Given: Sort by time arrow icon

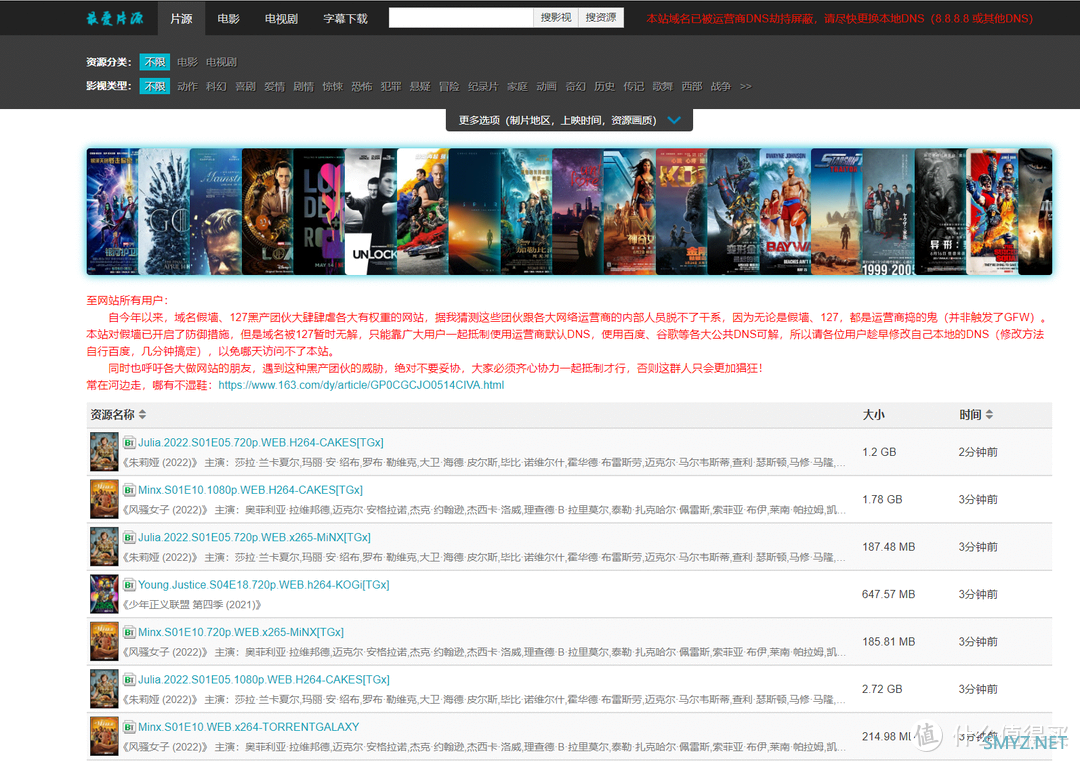Looking at the screenshot, I should tap(989, 415).
